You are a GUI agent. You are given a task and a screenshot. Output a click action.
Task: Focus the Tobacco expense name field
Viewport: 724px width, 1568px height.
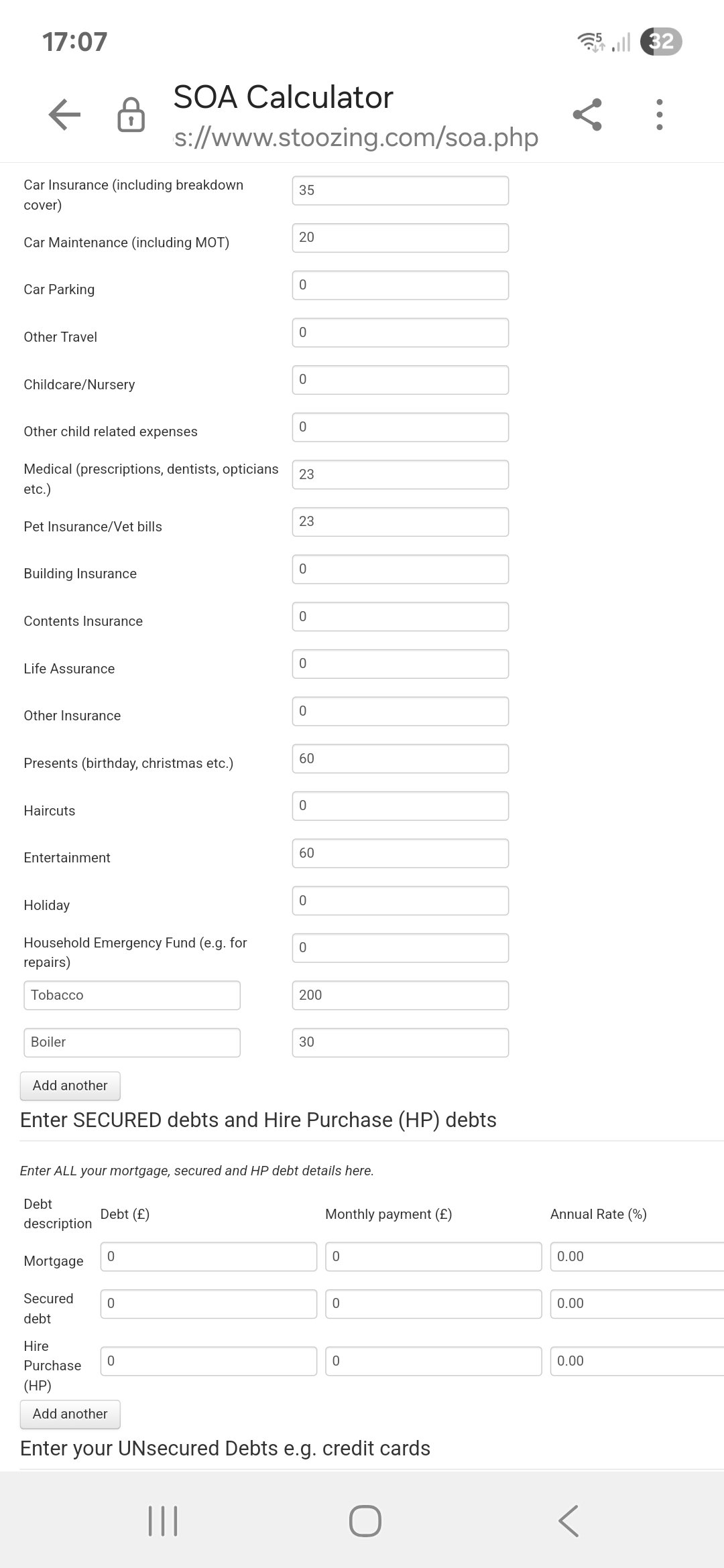point(132,995)
